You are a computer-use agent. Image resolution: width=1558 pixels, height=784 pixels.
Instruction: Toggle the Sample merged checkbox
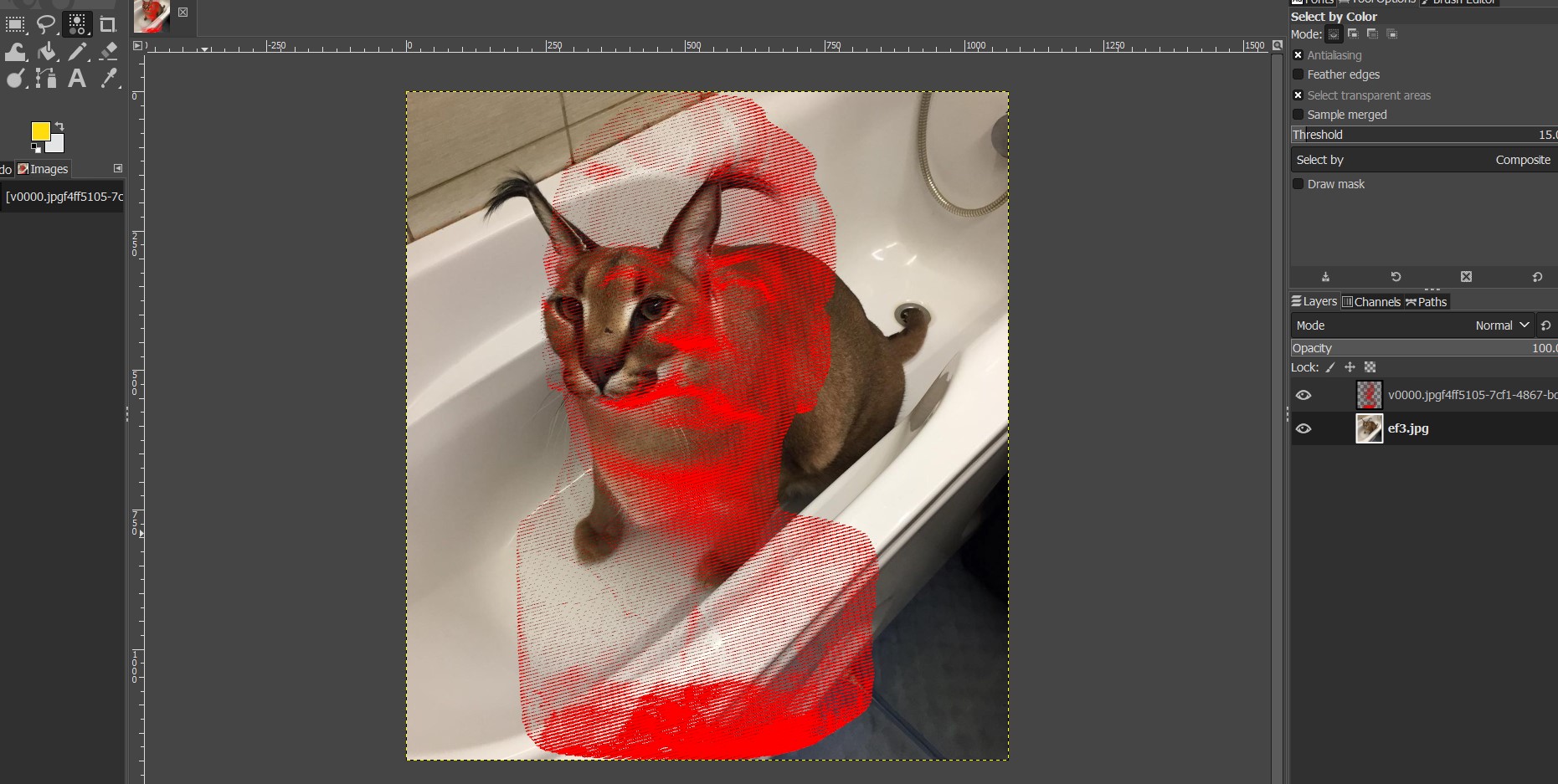click(x=1298, y=115)
